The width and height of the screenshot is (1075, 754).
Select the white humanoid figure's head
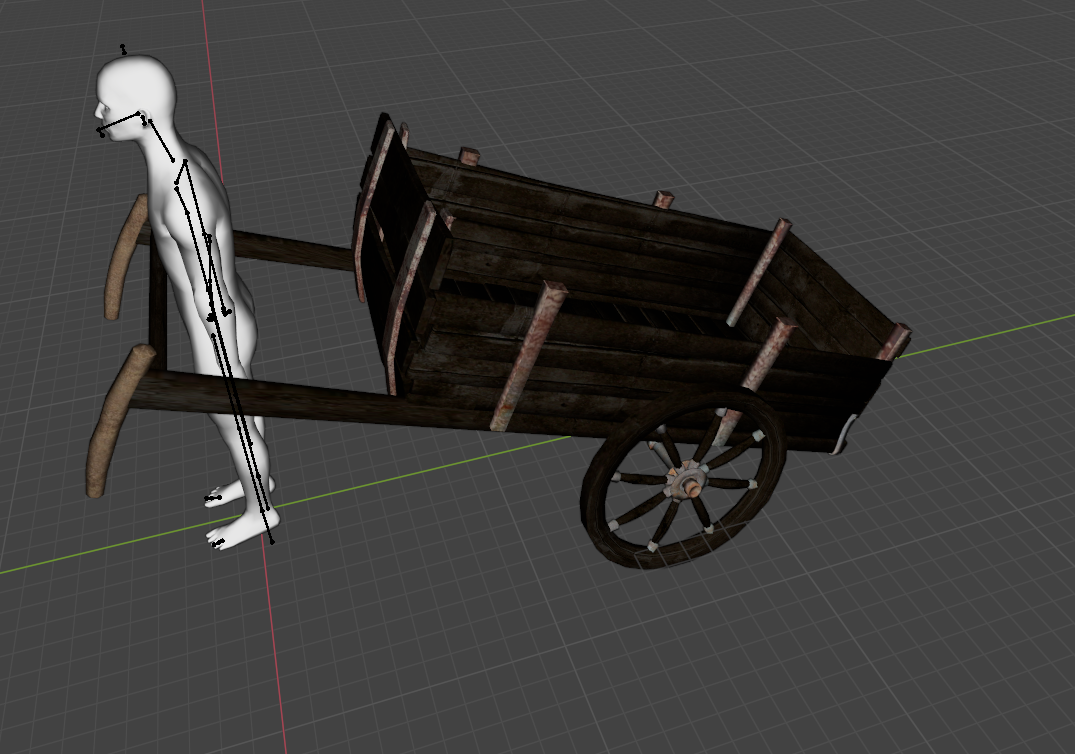coord(134,97)
